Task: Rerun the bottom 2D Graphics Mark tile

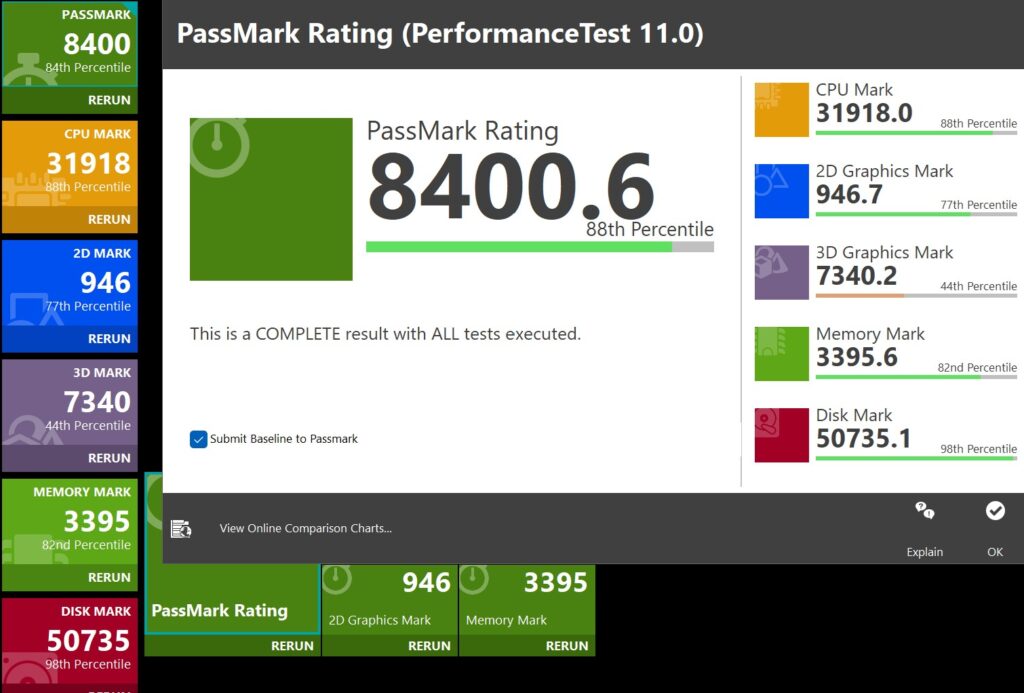Action: [429, 646]
